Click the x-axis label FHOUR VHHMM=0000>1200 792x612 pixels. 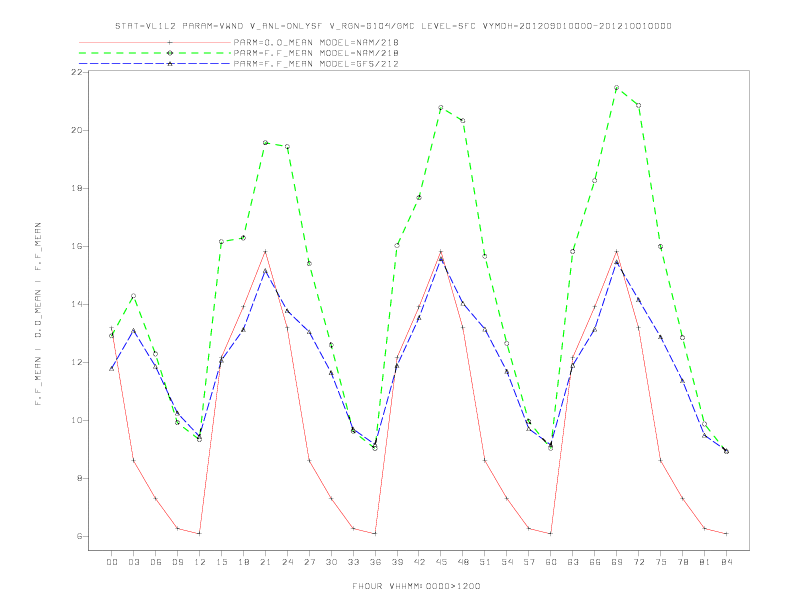[416, 586]
